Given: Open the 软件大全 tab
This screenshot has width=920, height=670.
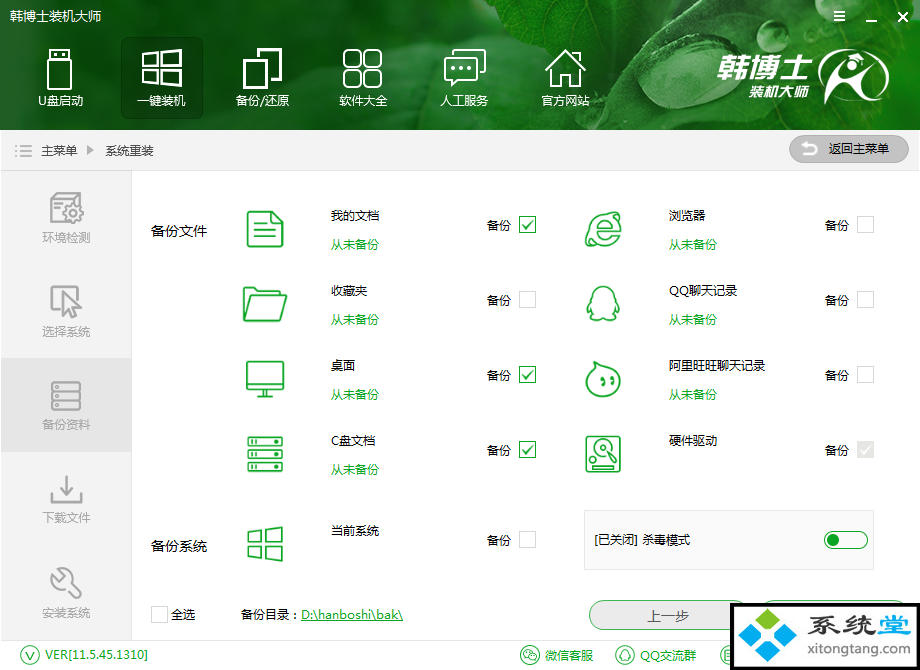Looking at the screenshot, I should [363, 78].
